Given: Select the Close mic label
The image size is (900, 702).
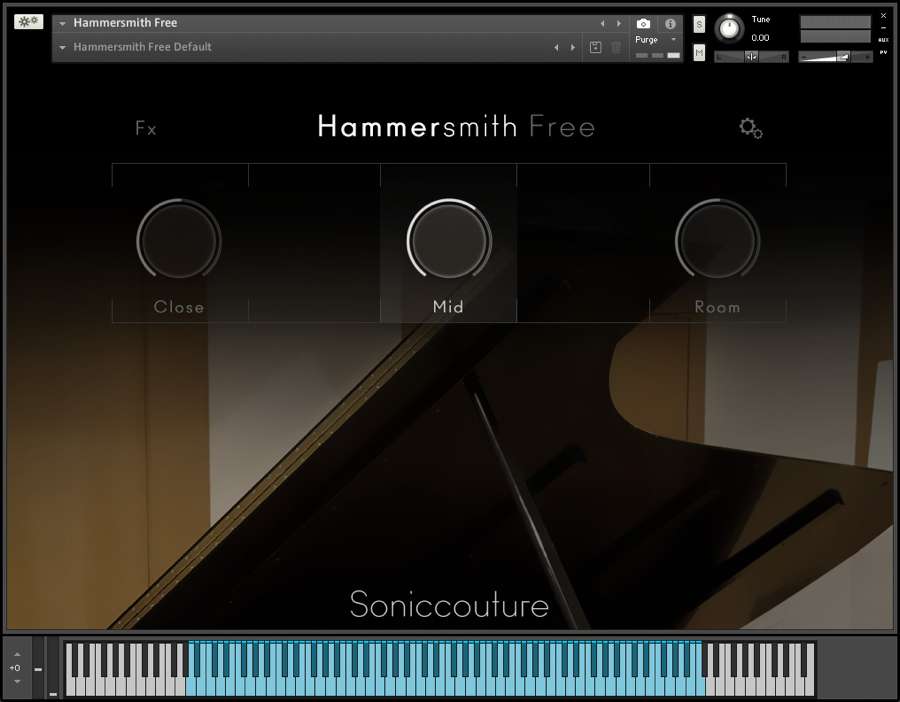Looking at the screenshot, I should pyautogui.click(x=179, y=307).
